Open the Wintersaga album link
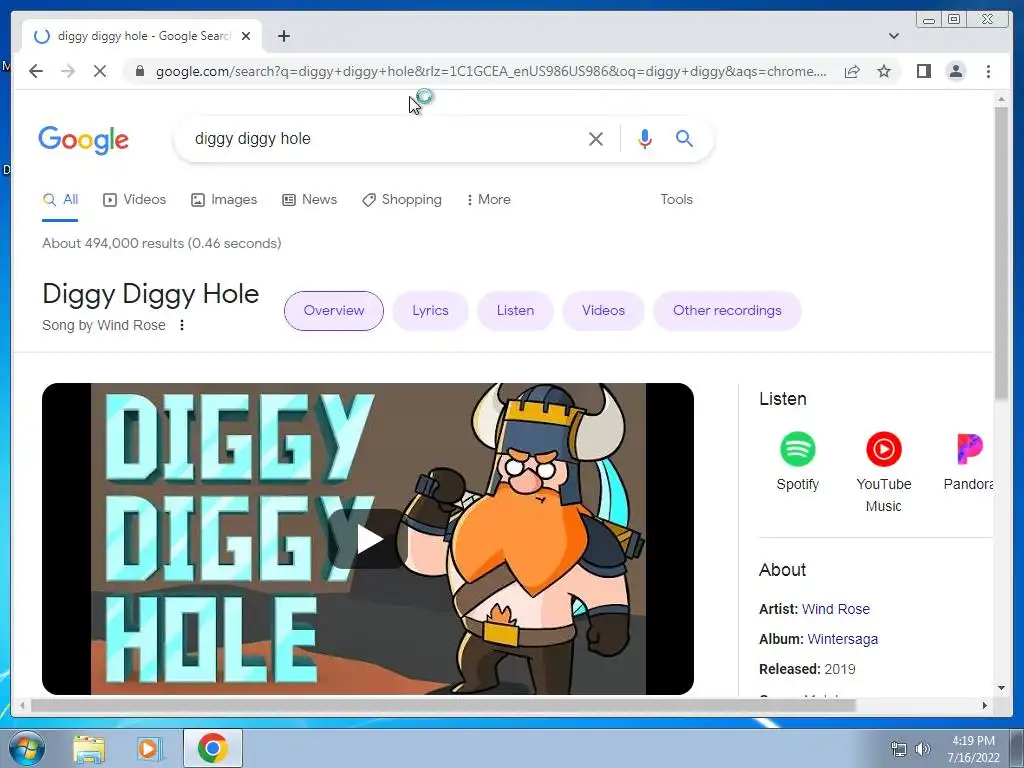The image size is (1024, 768). coord(842,639)
